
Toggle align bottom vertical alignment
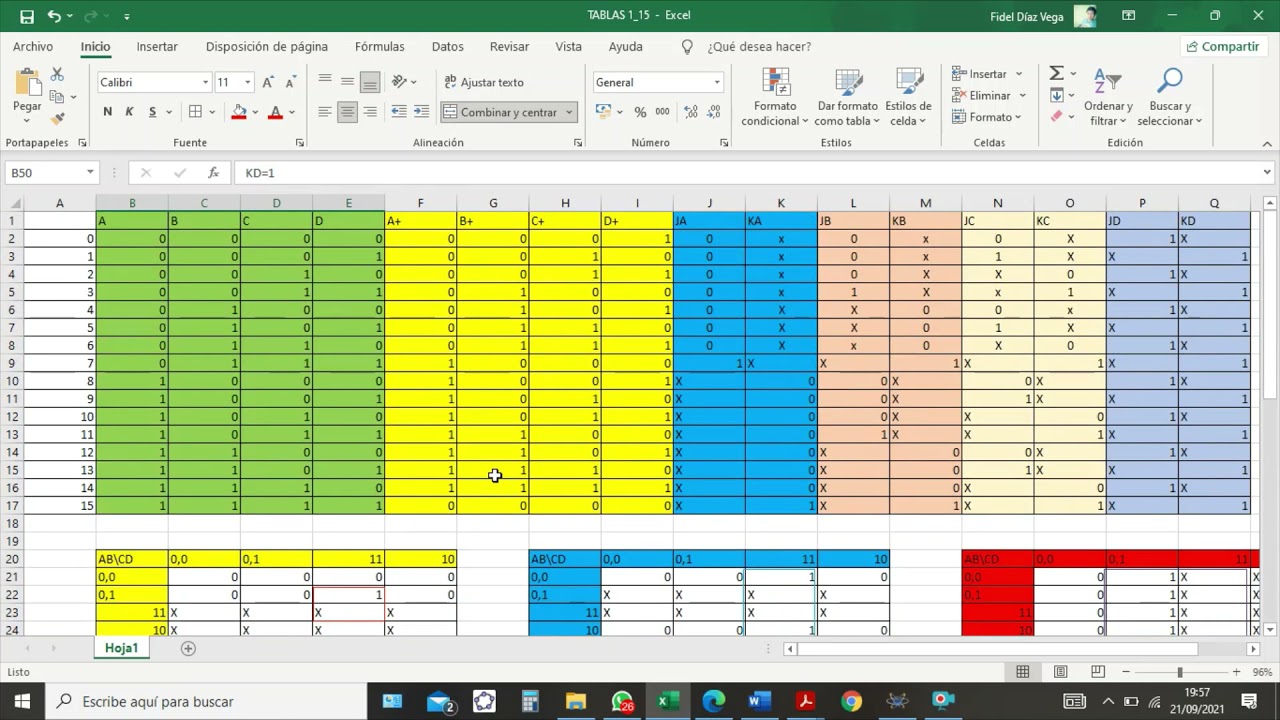coord(370,82)
